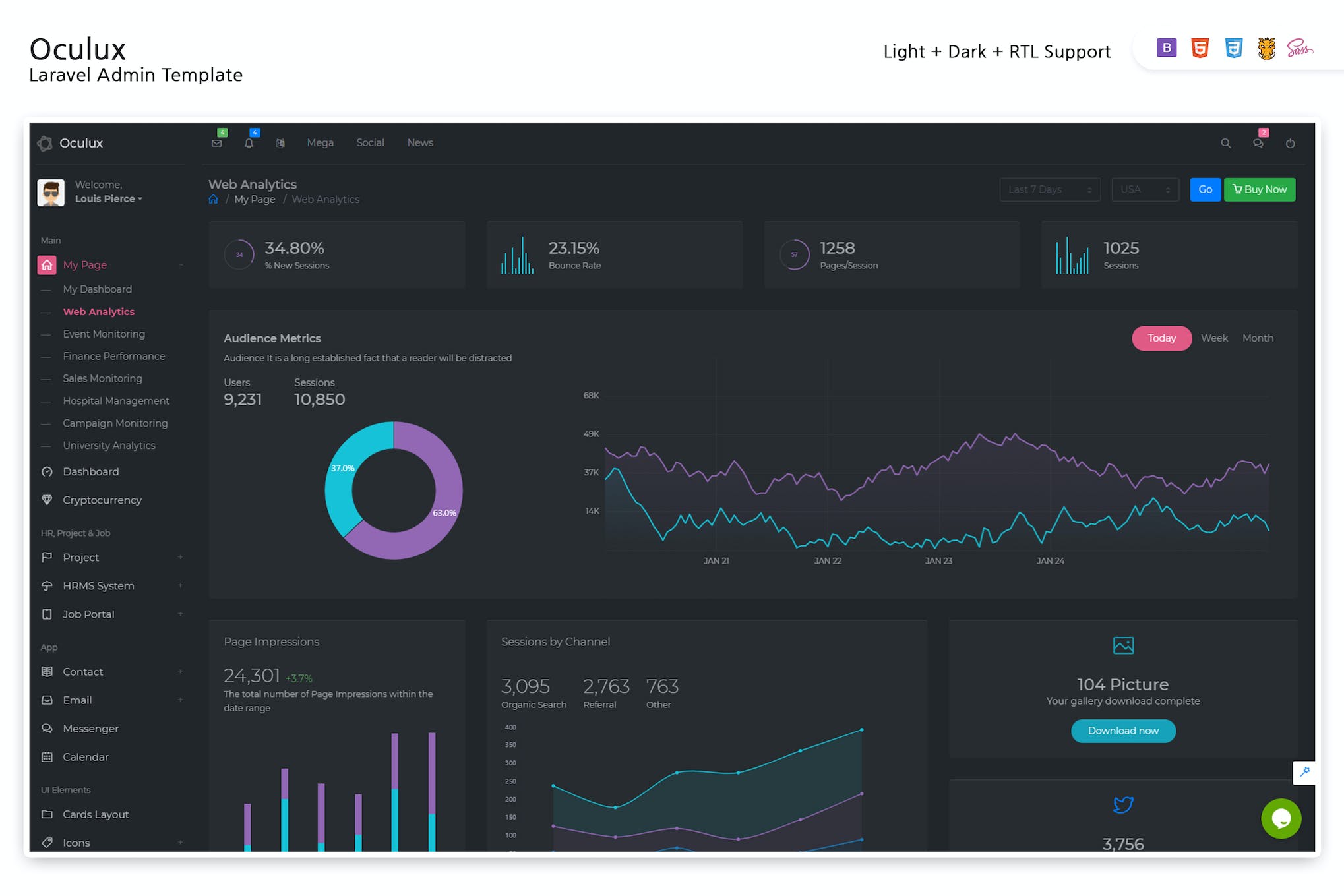
Task: Select the Dashboard icon in the sidebar
Action: point(47,471)
